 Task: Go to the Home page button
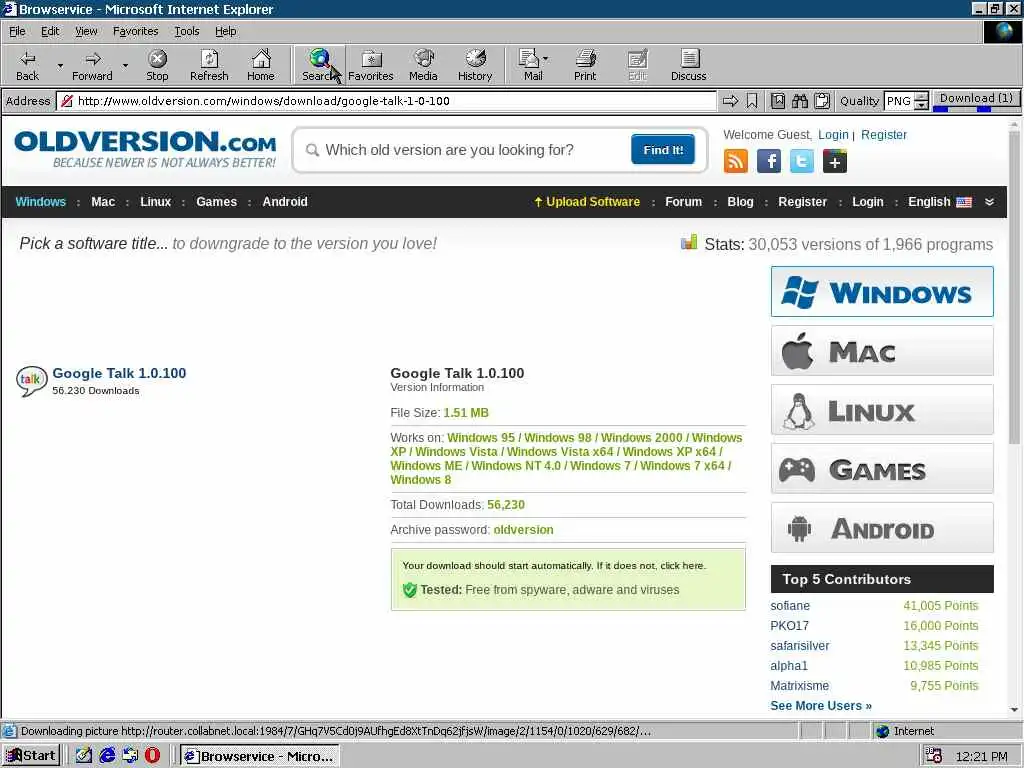[x=261, y=65]
